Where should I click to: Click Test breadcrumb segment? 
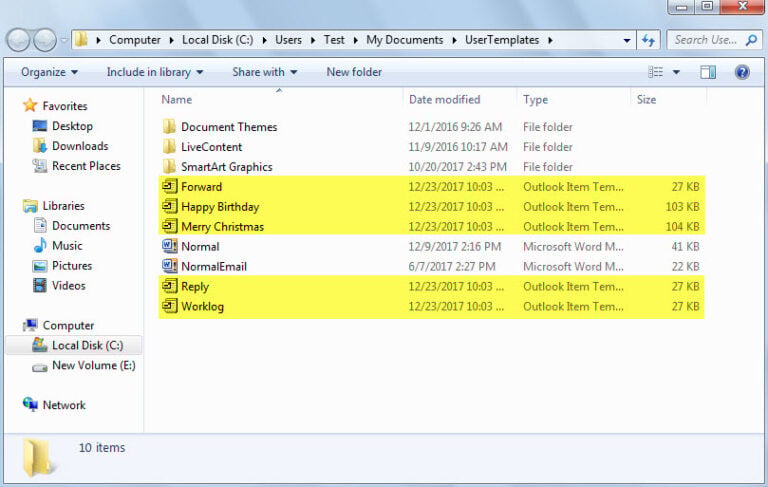coord(334,40)
